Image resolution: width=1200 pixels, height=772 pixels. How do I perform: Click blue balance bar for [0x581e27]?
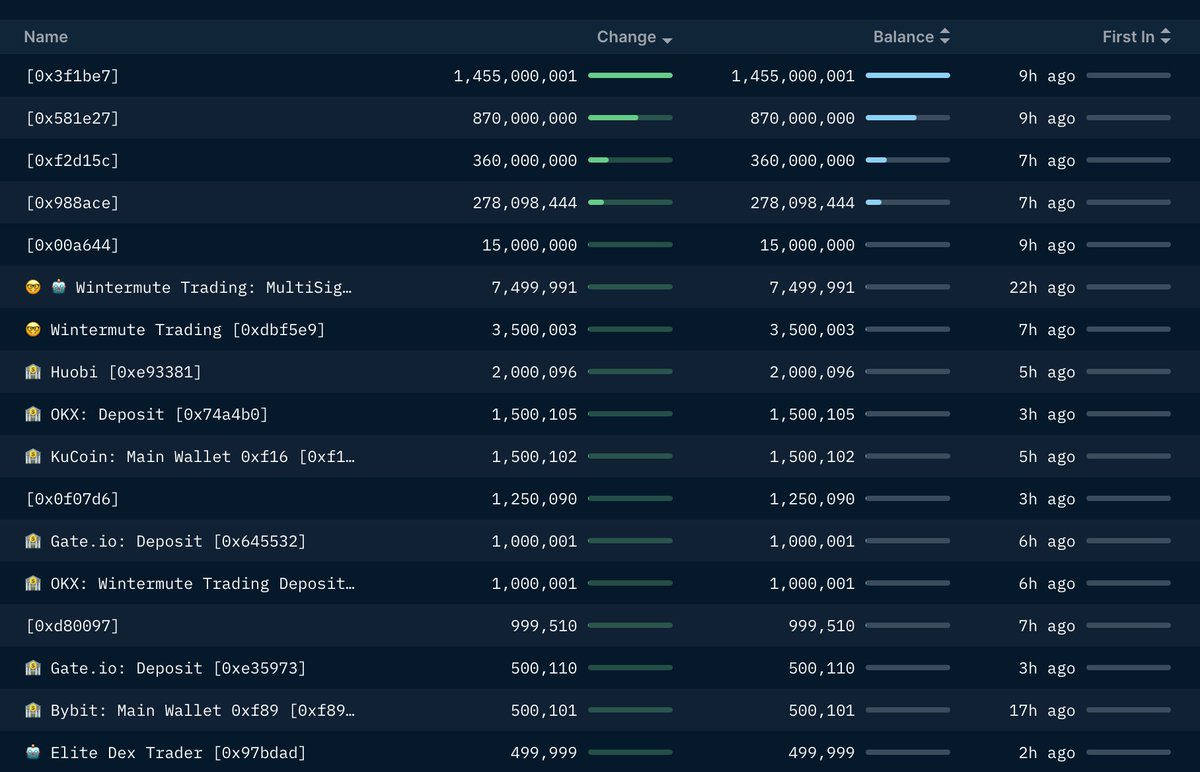pos(908,117)
